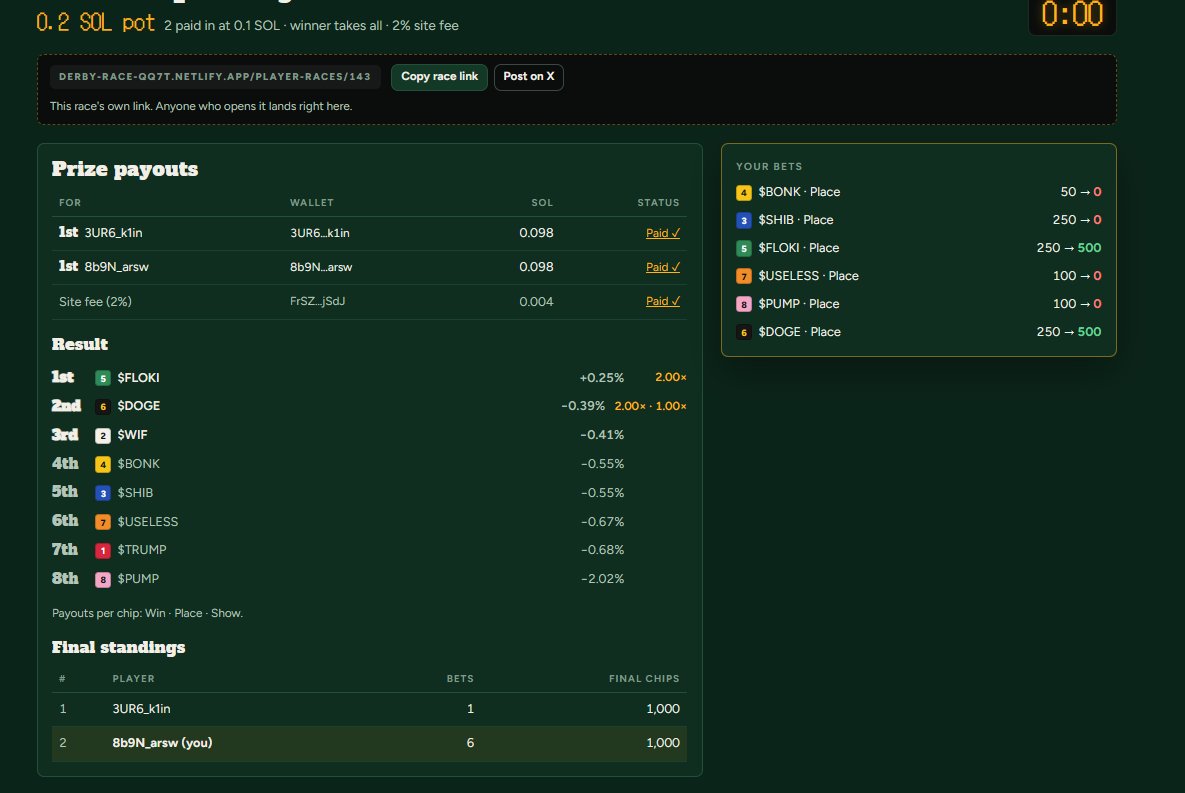This screenshot has height=793, width=1185.
Task: Click the $SHIB badge in Your Bets
Action: (744, 221)
